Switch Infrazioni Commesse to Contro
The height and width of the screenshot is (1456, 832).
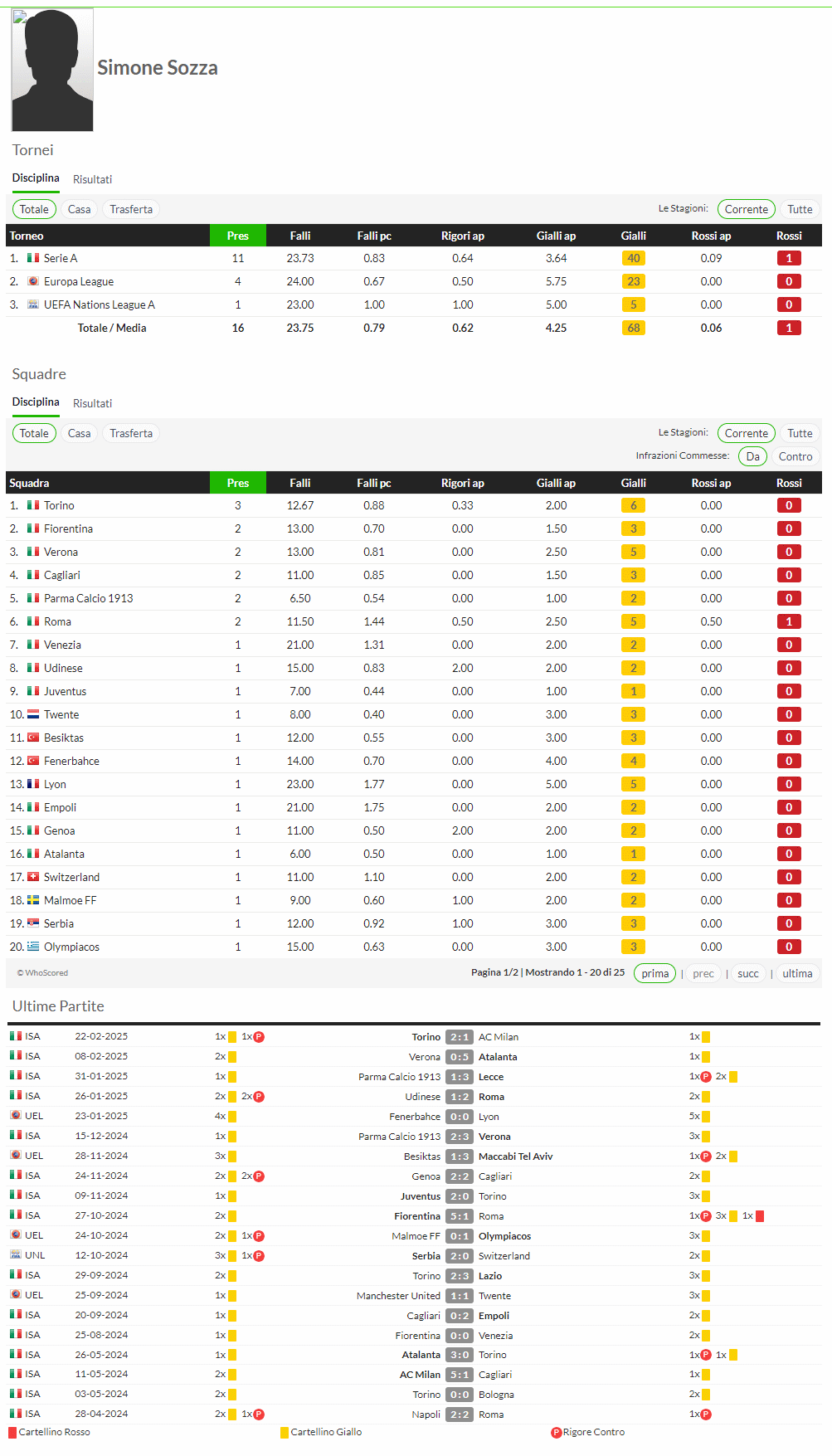[795, 456]
